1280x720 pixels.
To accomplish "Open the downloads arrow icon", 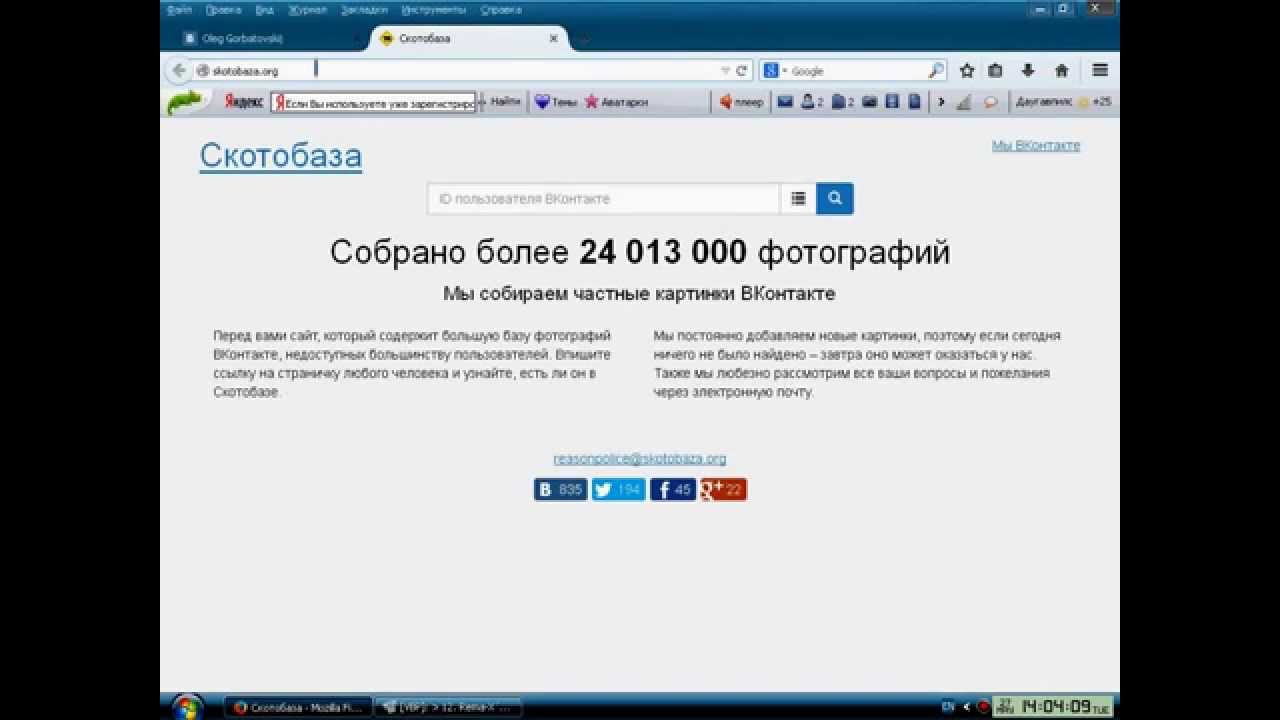I will (1028, 71).
